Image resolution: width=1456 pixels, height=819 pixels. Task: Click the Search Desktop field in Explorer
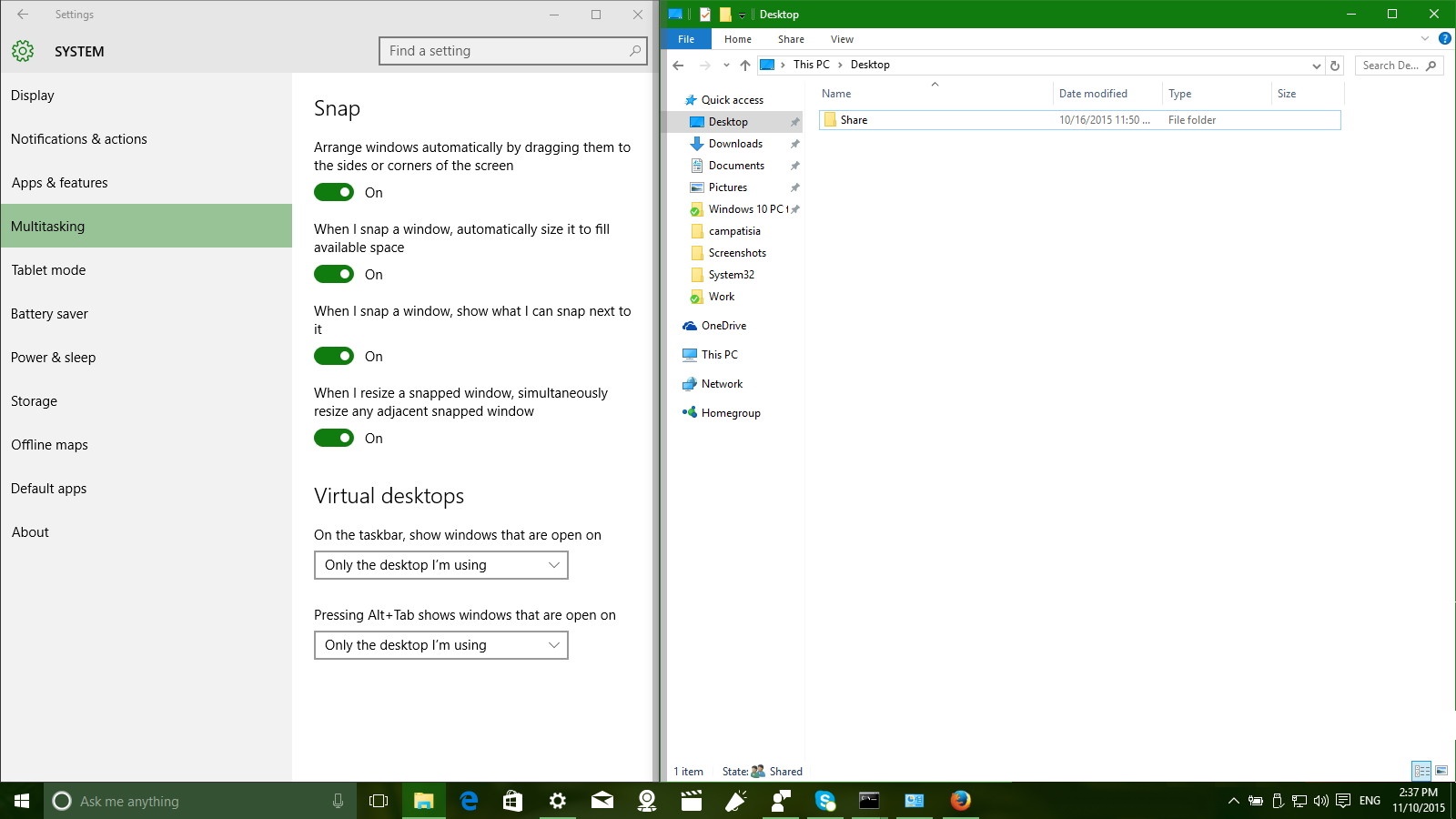[x=1399, y=66]
